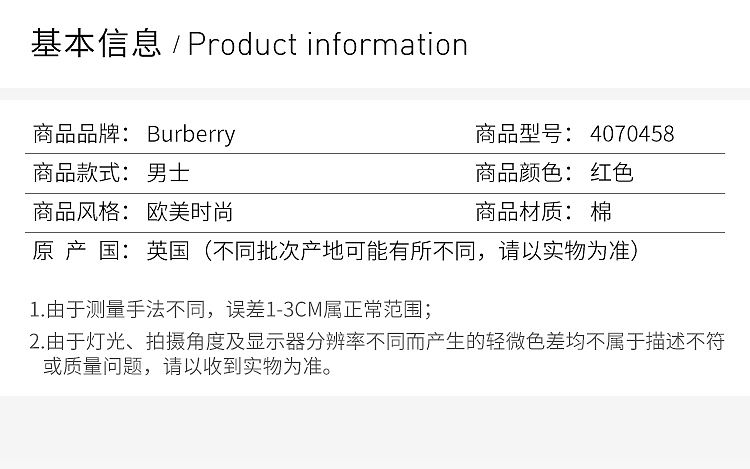
Task: Click note 1 about 1-3CM measurement error
Action: tap(230, 309)
